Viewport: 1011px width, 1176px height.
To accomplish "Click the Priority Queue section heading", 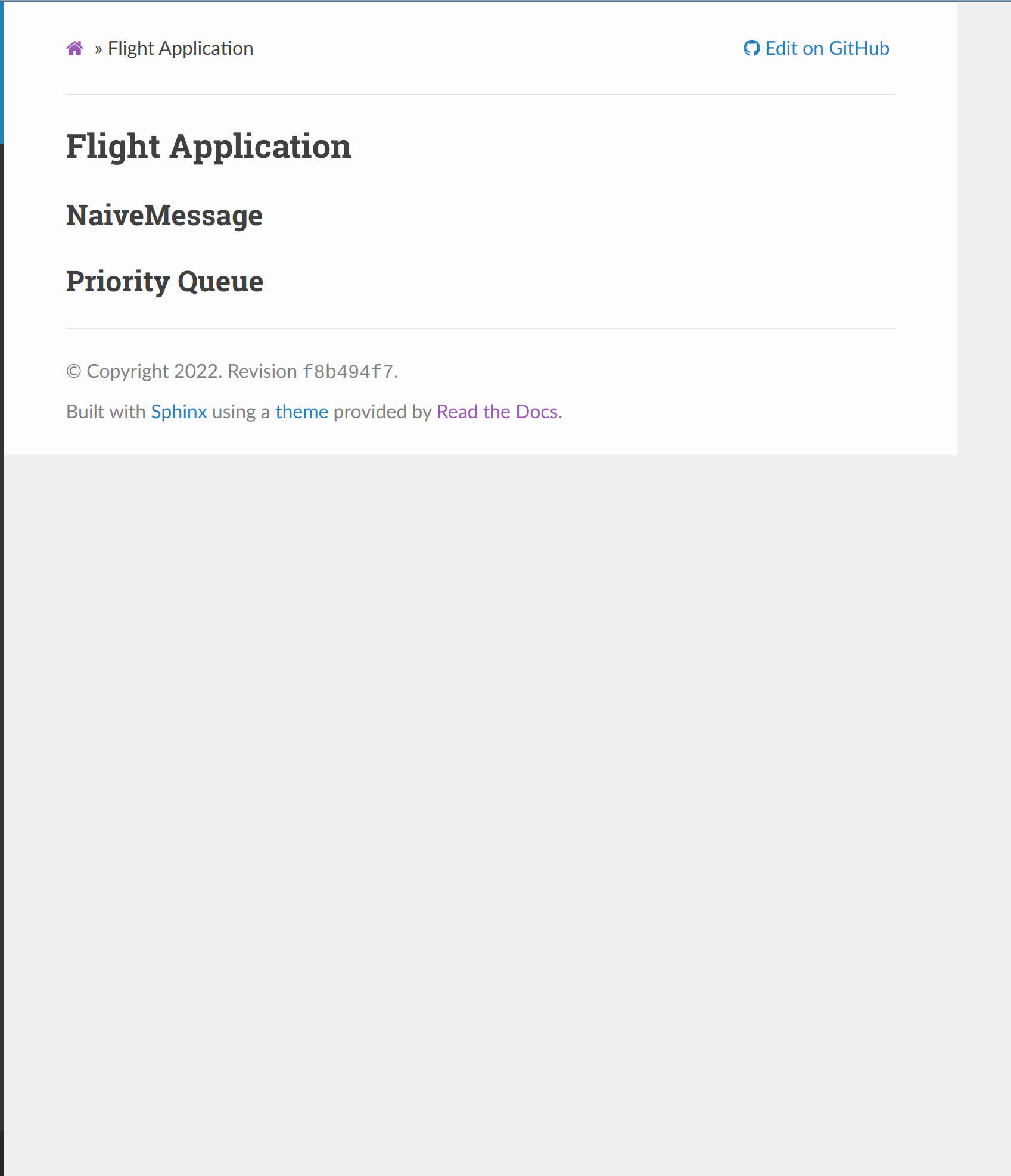I will click(x=164, y=281).
